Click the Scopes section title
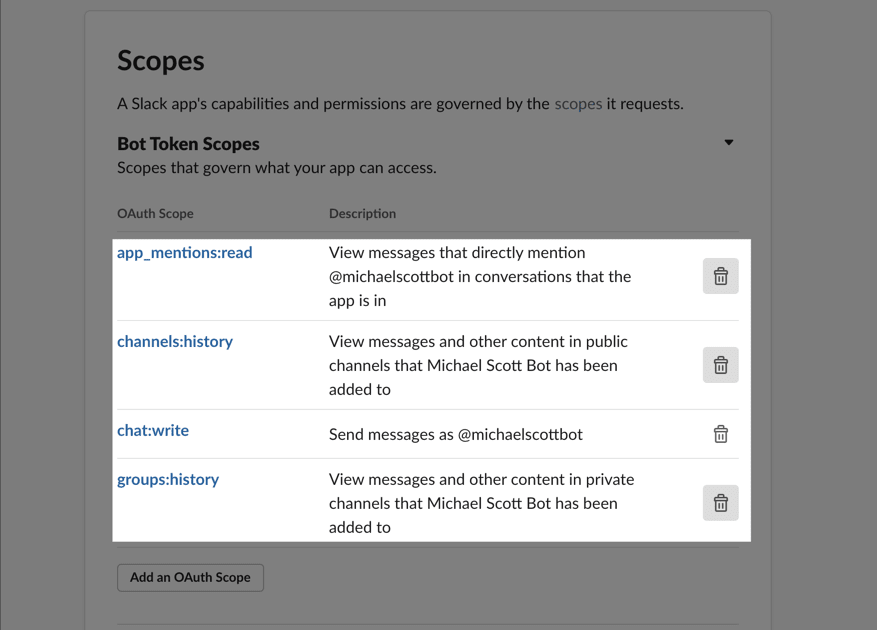The image size is (877, 630). coord(161,60)
